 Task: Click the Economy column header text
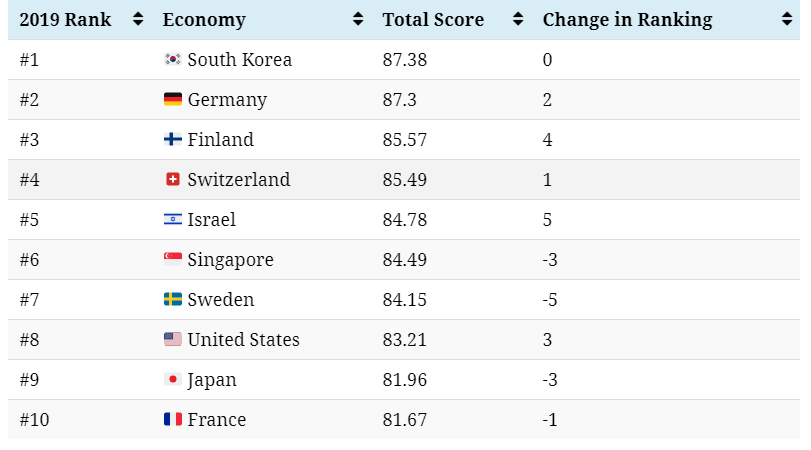[204, 20]
